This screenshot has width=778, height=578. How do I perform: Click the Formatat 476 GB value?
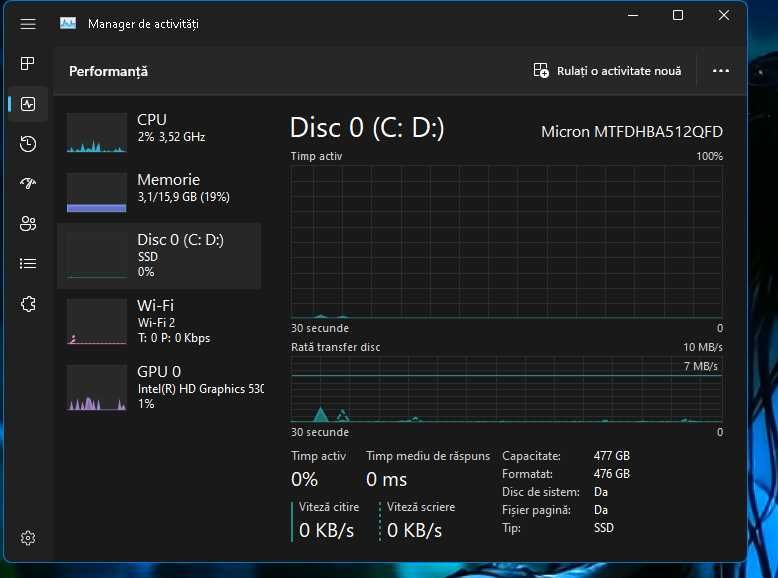(x=612, y=474)
